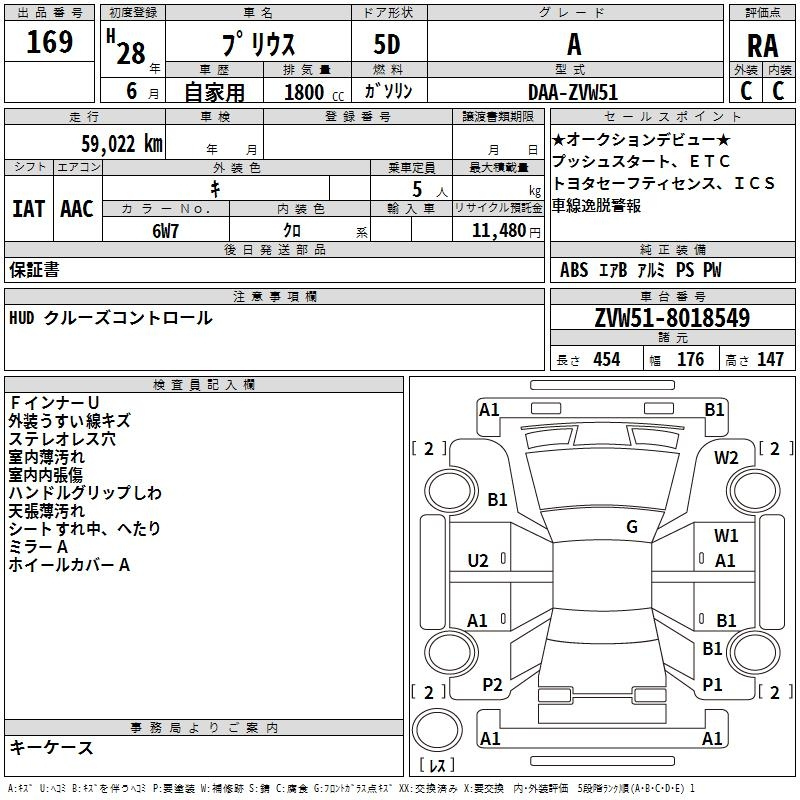Click the note 天張薄汚れ

(46, 511)
